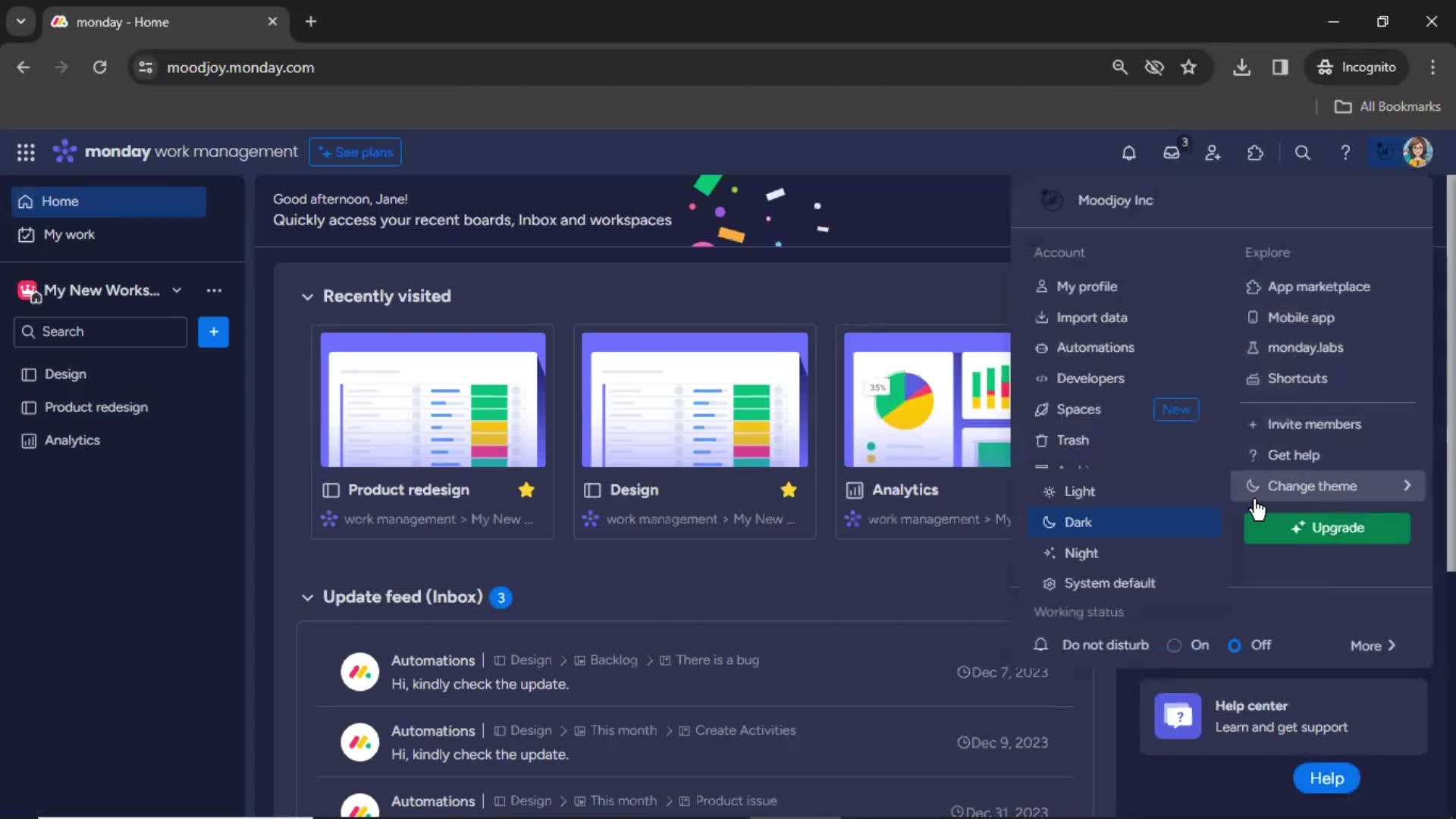Viewport: 1456px width, 819px height.
Task: Select the Dark theme
Action: pos(1124,522)
